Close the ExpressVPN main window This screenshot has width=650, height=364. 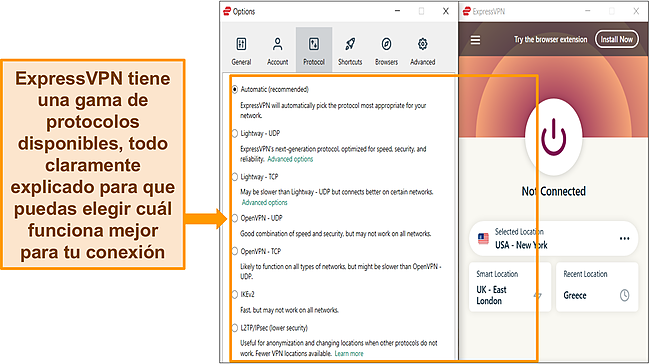(636, 11)
